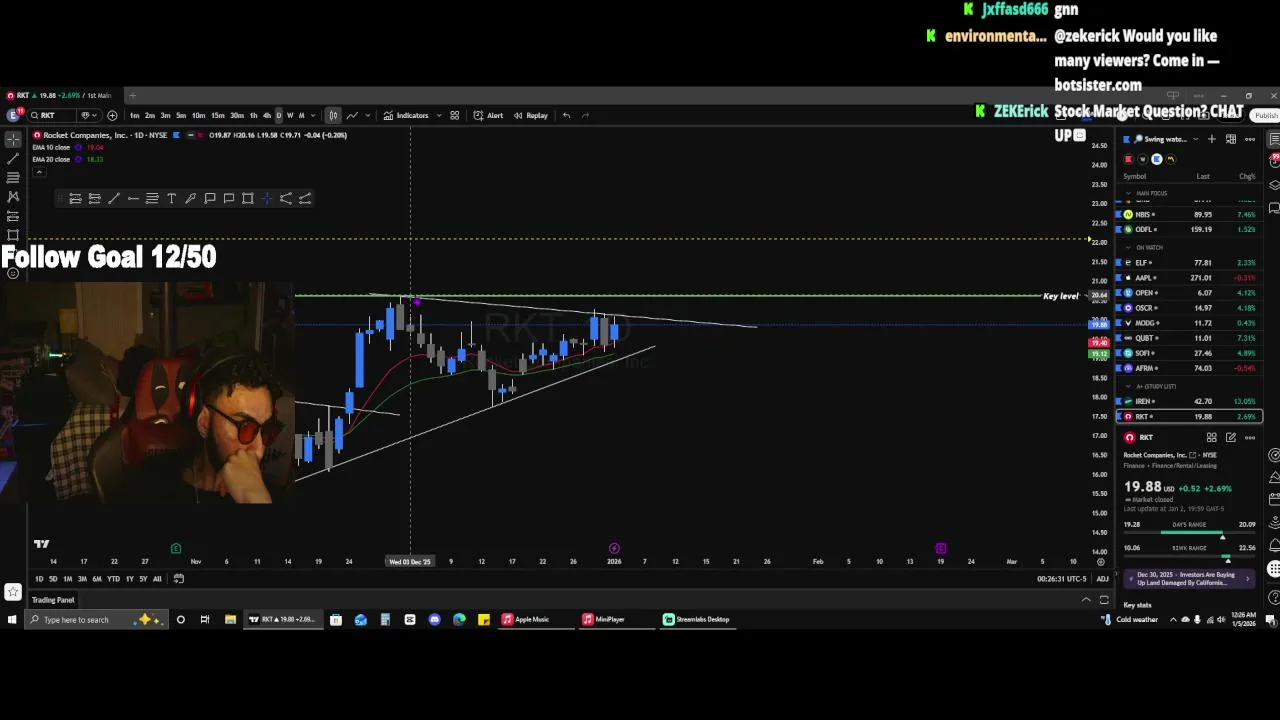Select the W weekly timeframe

click(290, 115)
